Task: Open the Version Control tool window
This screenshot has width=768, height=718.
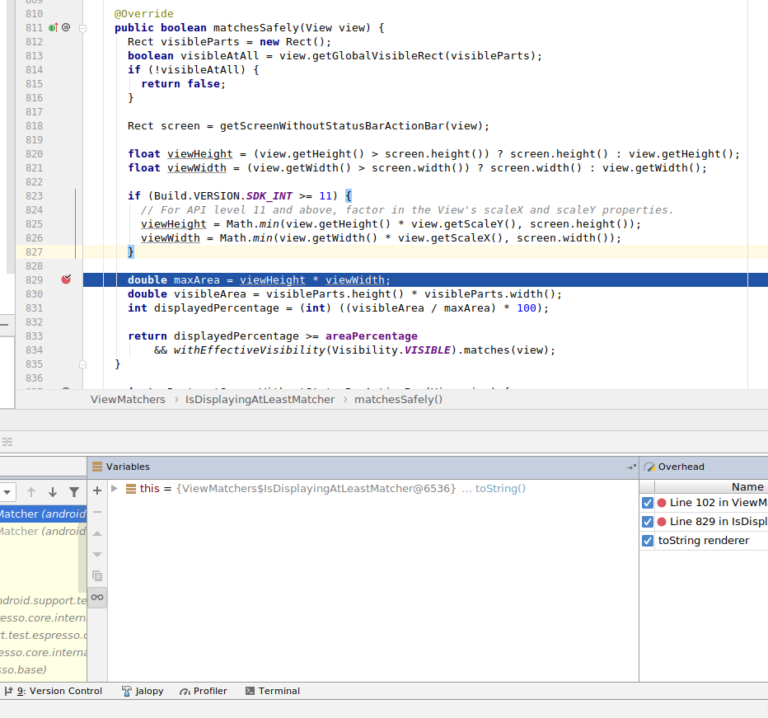Action: [53, 691]
